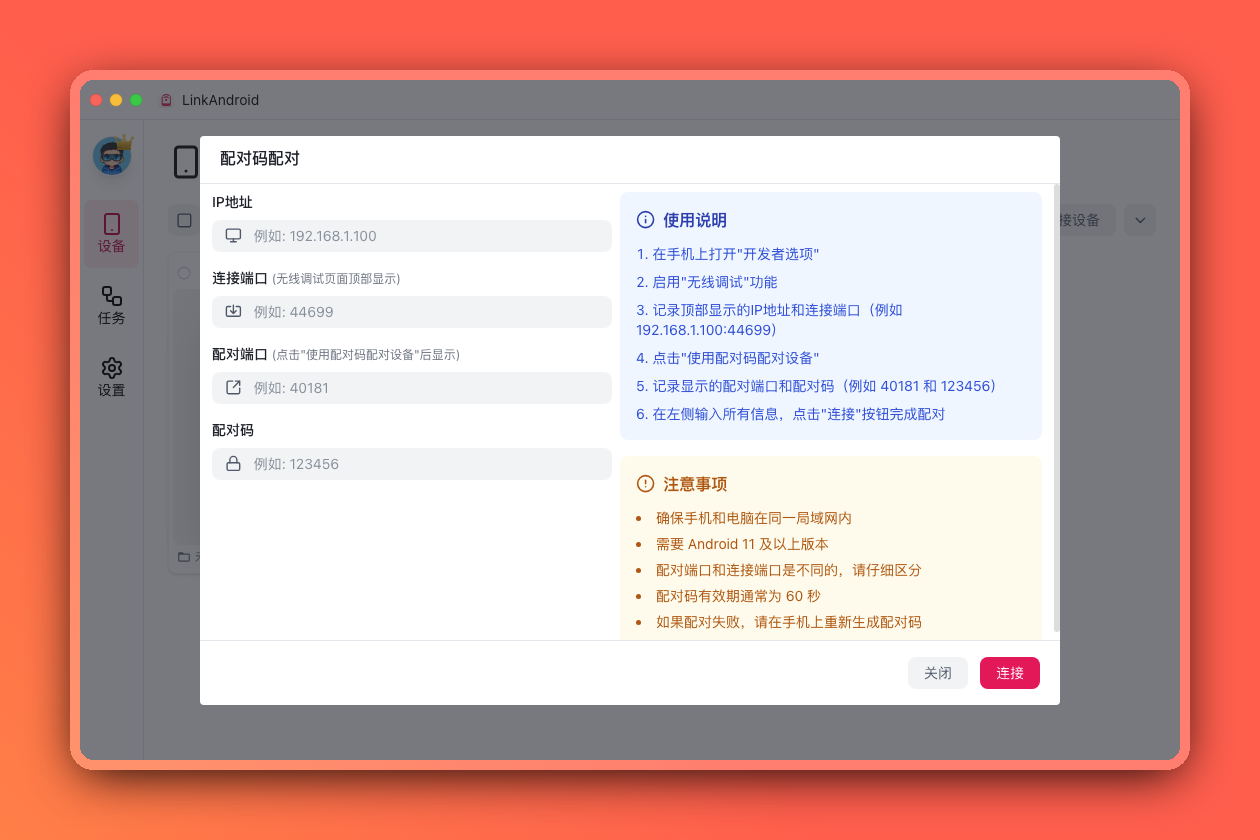Click step 6 about 点击"连接"按钮完成配对
The image size is (1260, 840).
pyautogui.click(x=791, y=414)
